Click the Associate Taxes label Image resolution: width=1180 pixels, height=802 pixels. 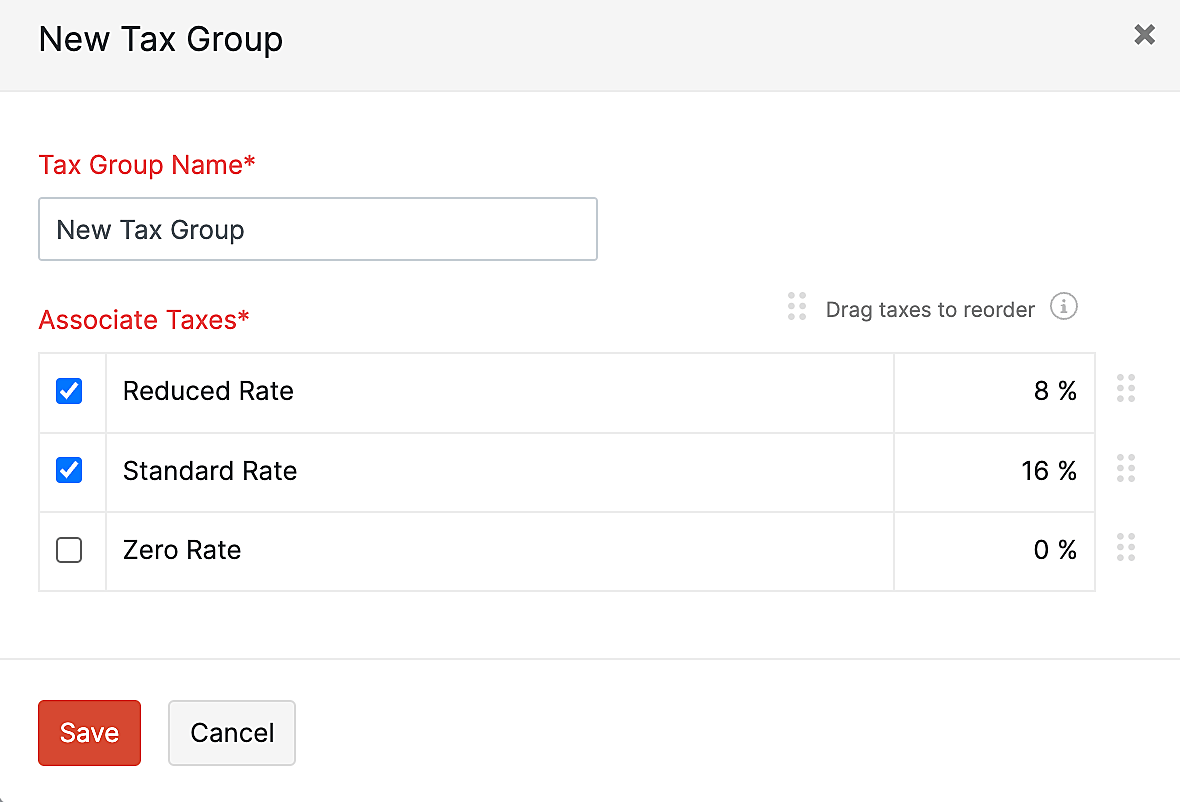click(x=143, y=319)
